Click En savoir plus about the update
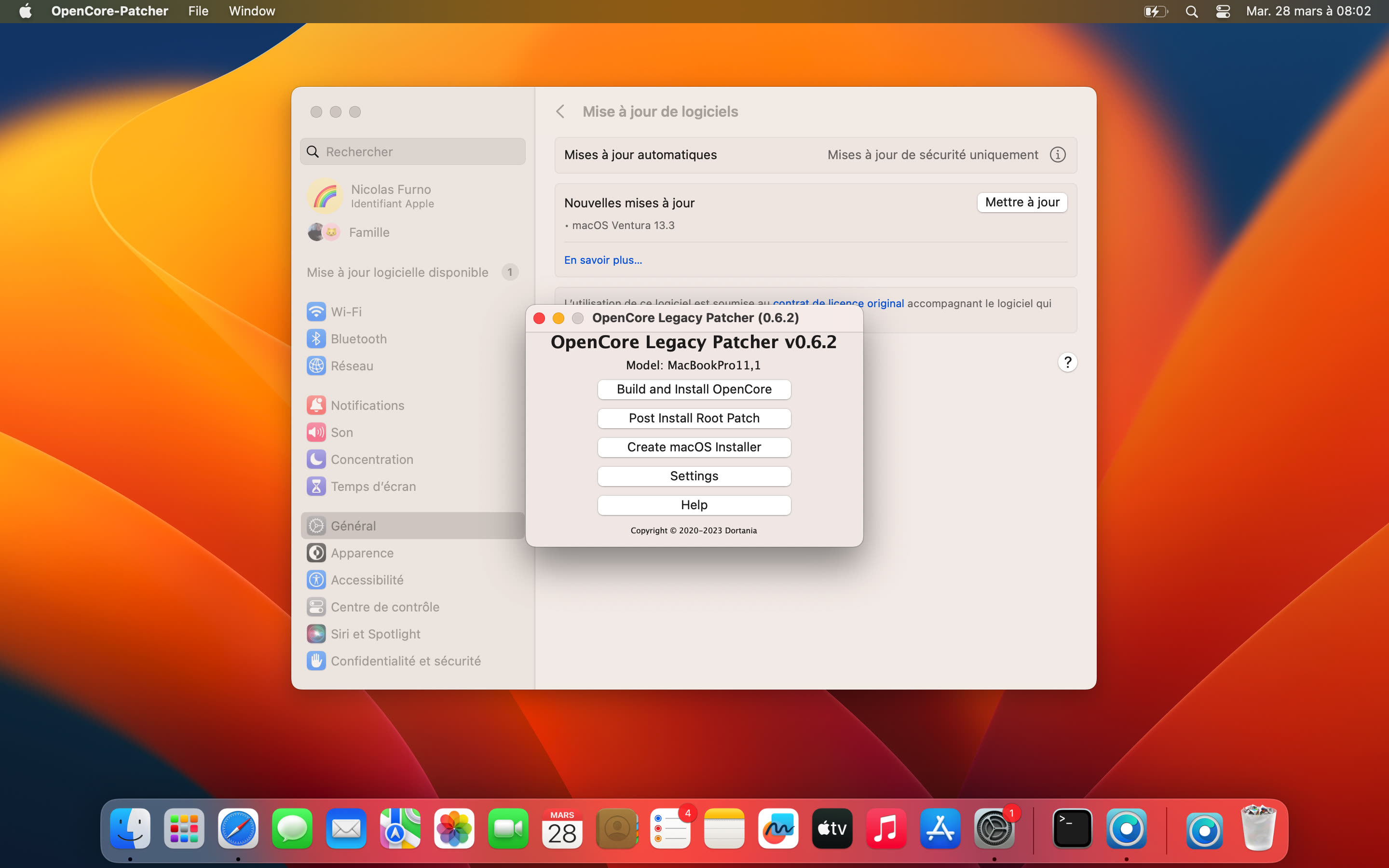The width and height of the screenshot is (1389, 868). pyautogui.click(x=603, y=259)
